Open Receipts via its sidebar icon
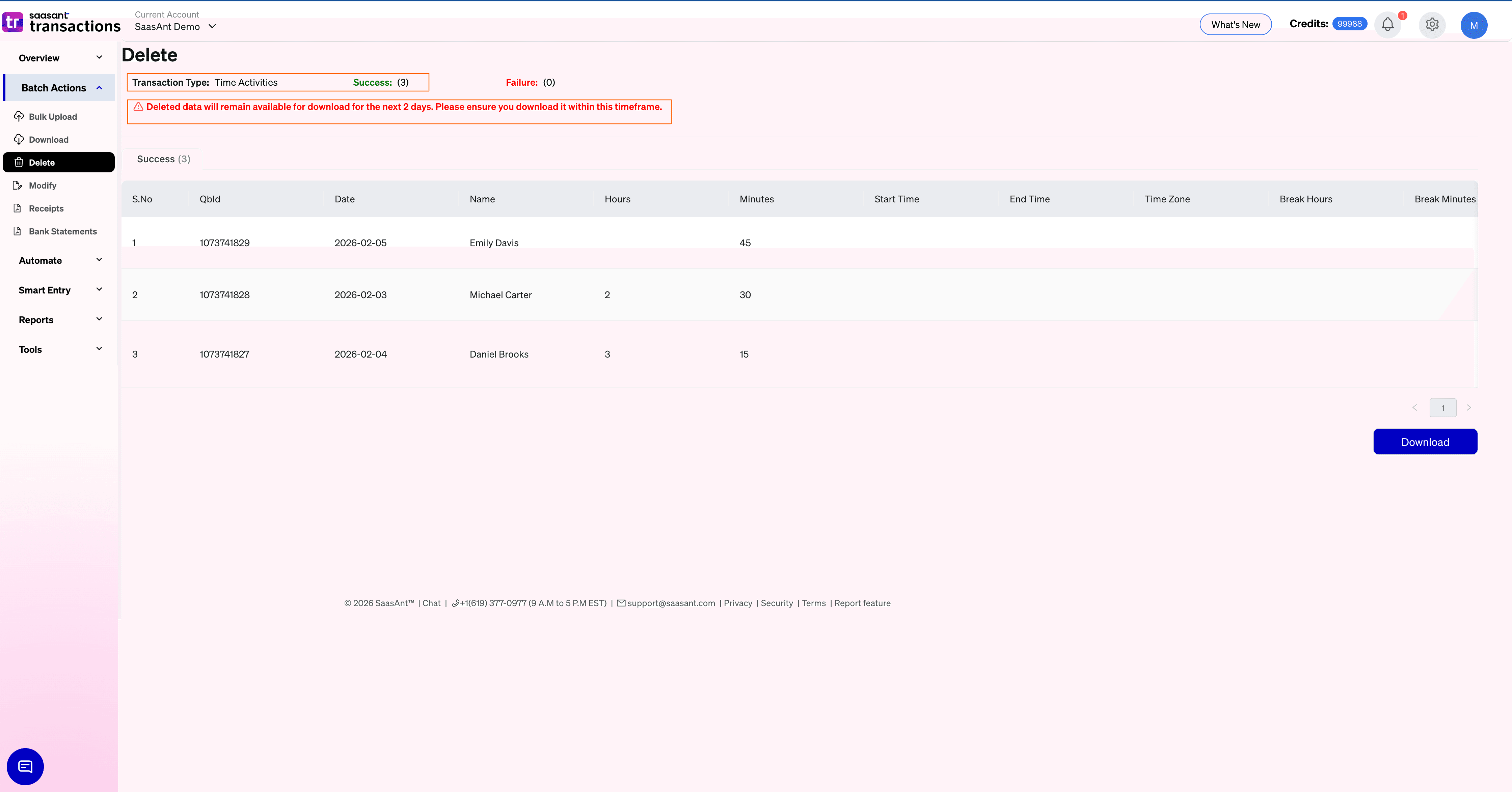The height and width of the screenshot is (792, 1512). click(19, 208)
